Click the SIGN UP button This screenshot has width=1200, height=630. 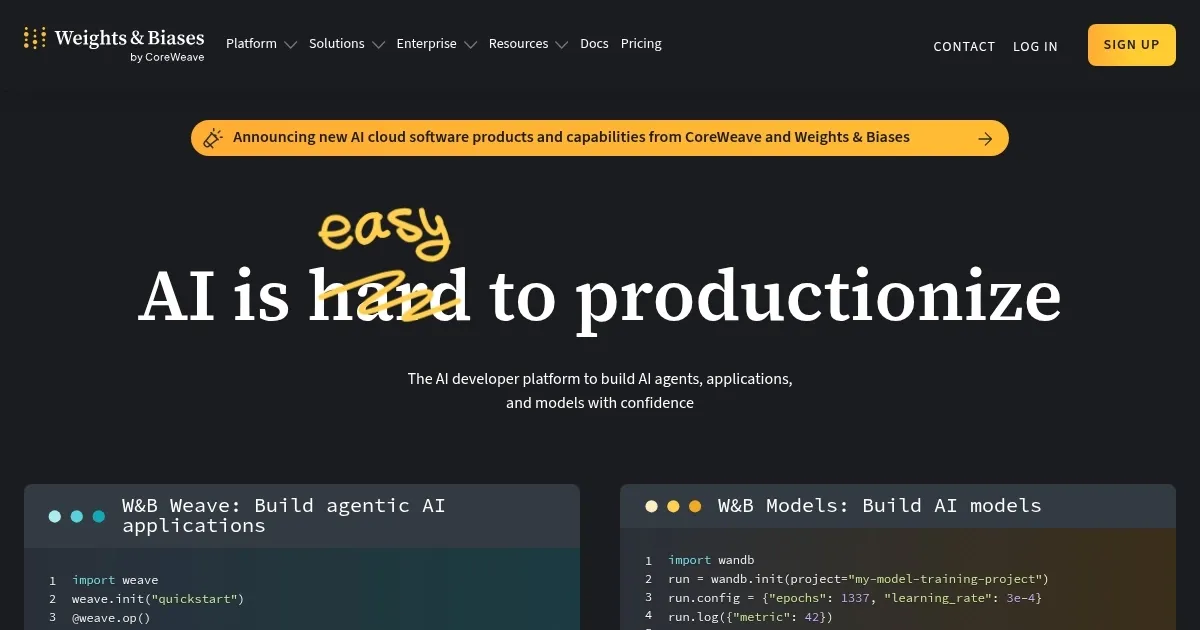1131,45
